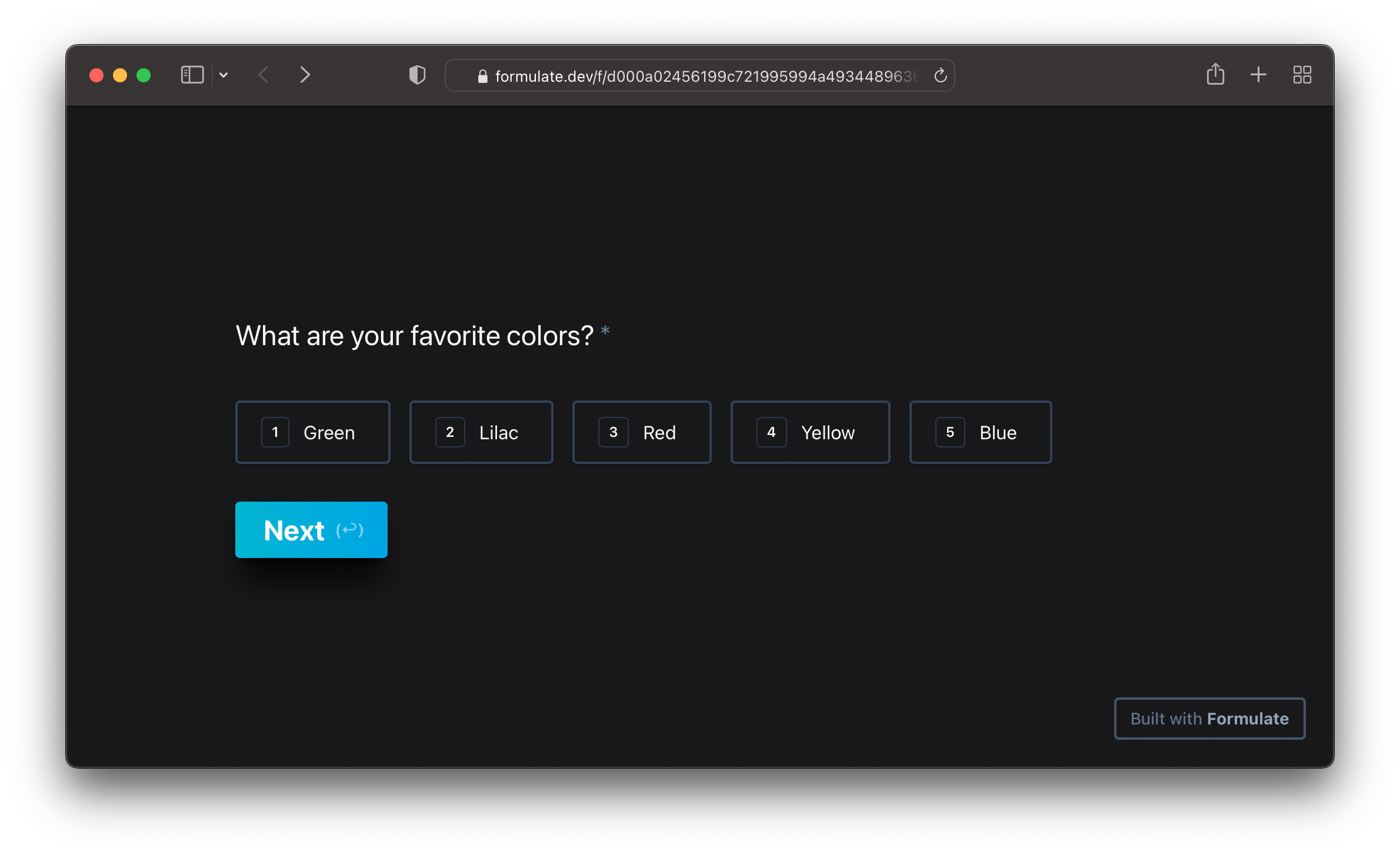
Task: Click the green fullscreen window button
Action: [144, 75]
